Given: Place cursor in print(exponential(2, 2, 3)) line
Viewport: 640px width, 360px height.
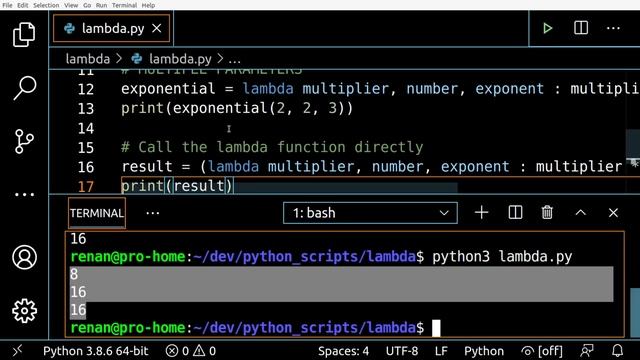Looking at the screenshot, I should 237,109.
